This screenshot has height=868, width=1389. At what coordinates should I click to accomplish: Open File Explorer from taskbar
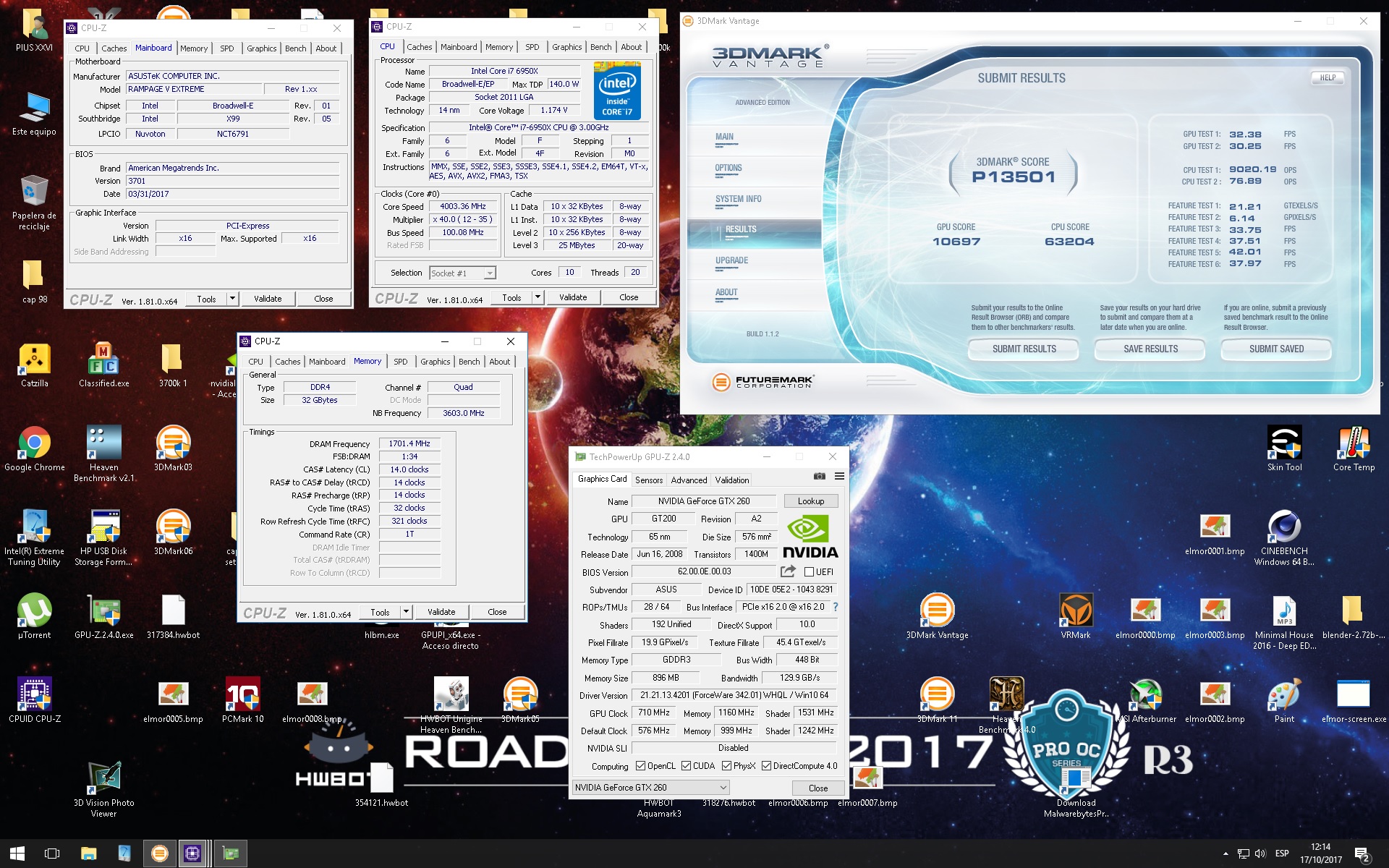pos(88,854)
